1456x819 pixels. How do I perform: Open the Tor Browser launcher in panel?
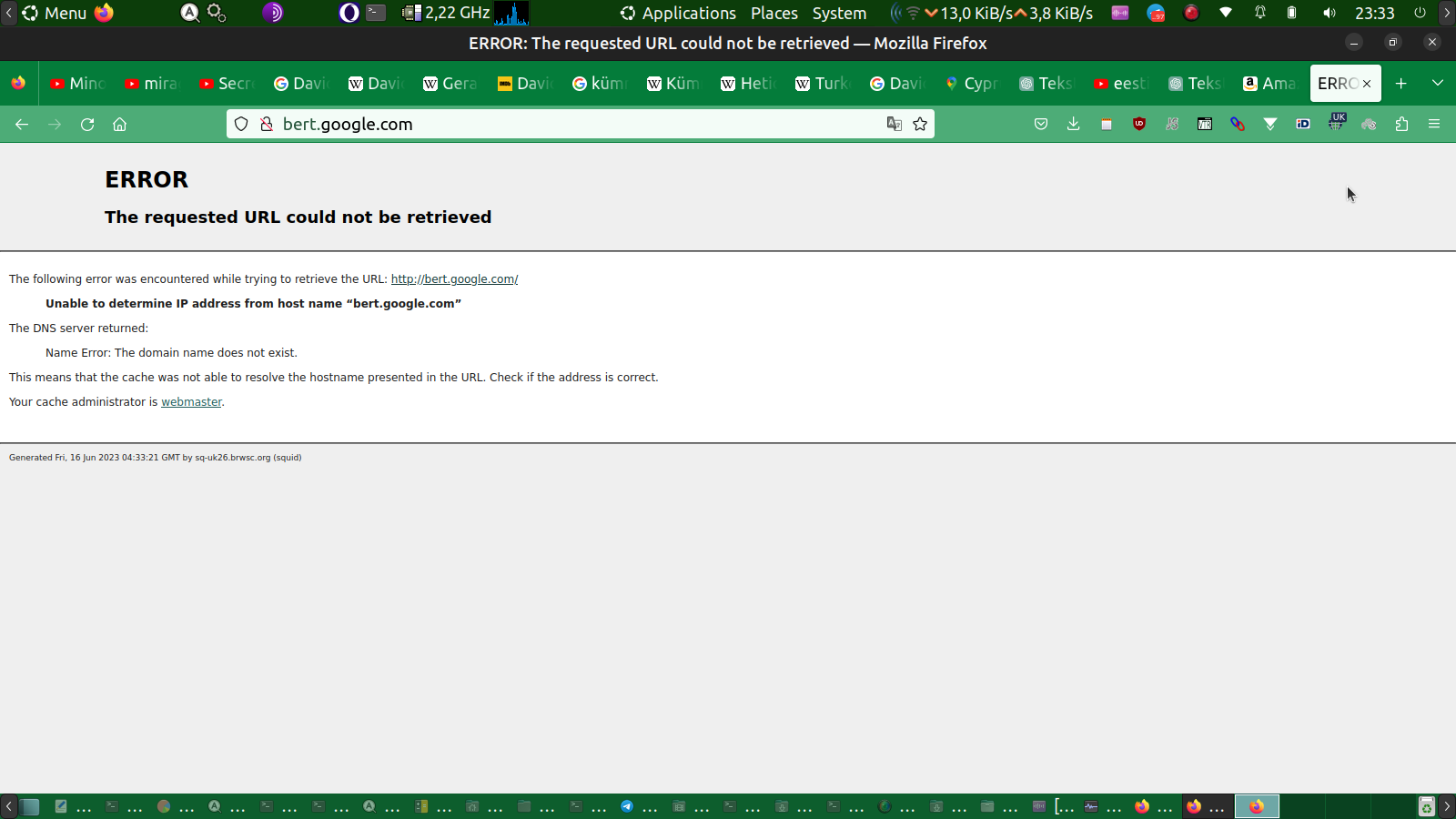tap(273, 14)
